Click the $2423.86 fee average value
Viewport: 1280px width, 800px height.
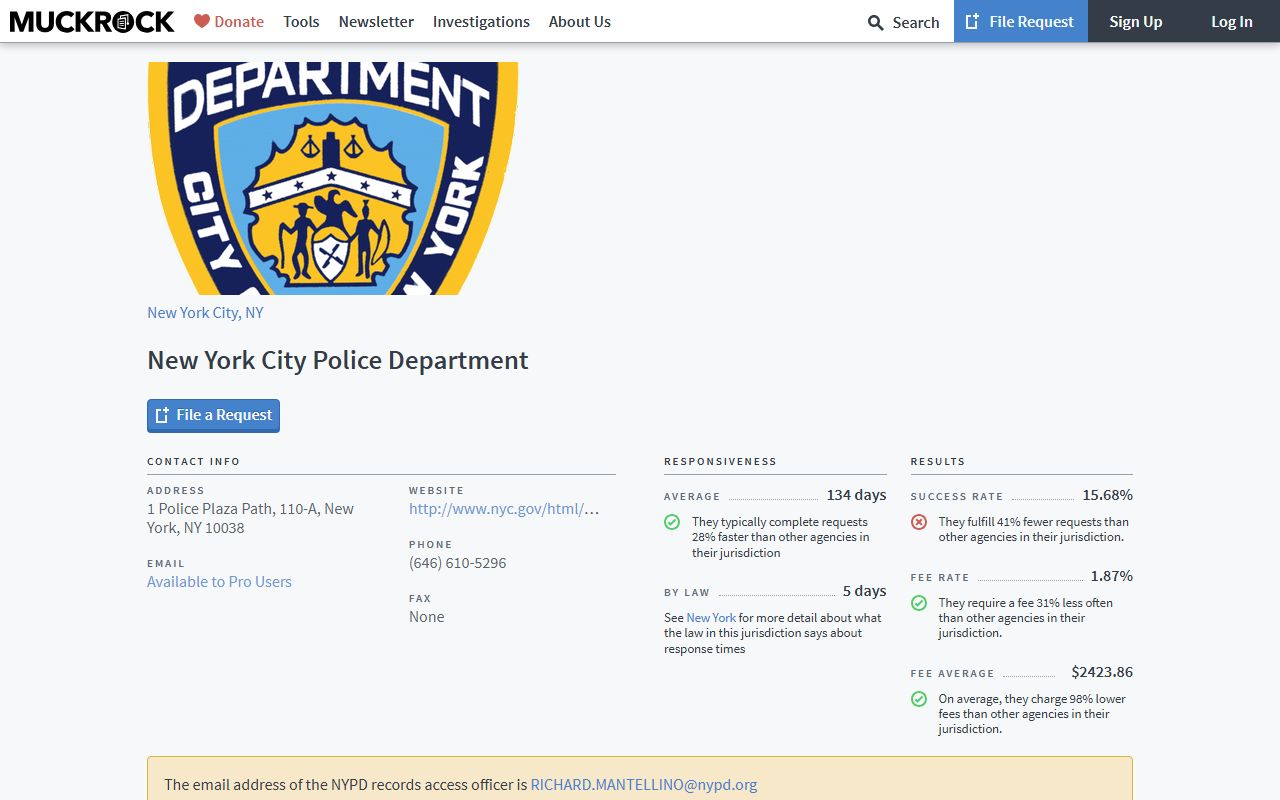click(1102, 672)
